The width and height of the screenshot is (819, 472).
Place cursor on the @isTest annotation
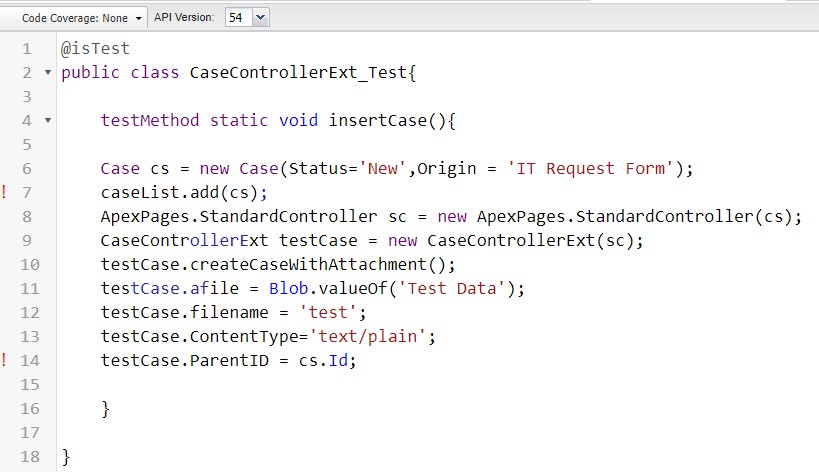coord(95,49)
